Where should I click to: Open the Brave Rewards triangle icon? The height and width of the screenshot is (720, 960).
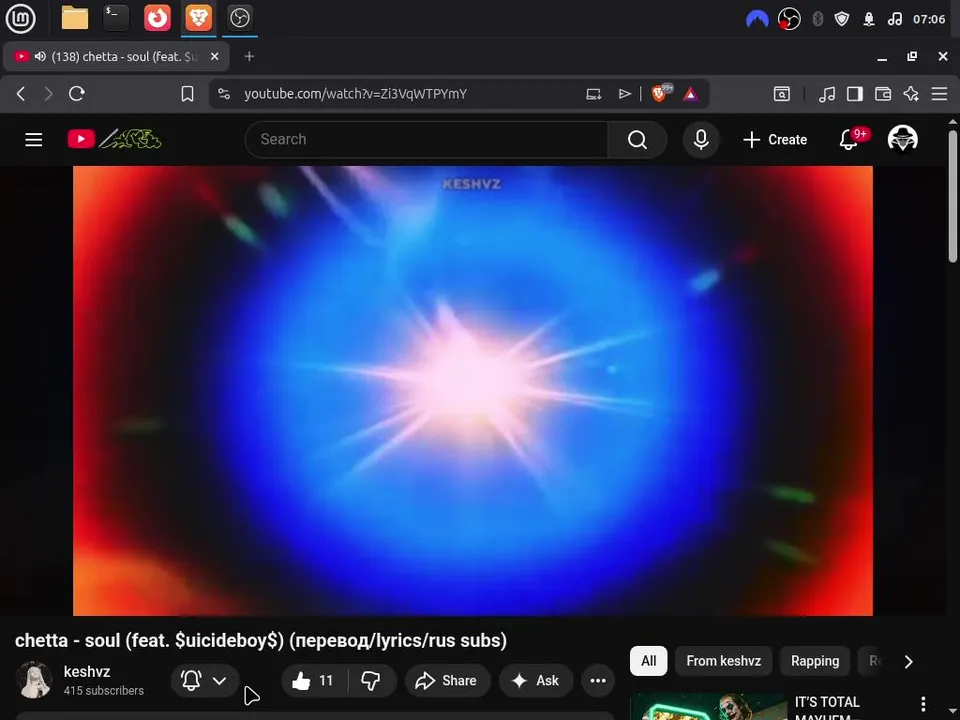click(x=691, y=94)
